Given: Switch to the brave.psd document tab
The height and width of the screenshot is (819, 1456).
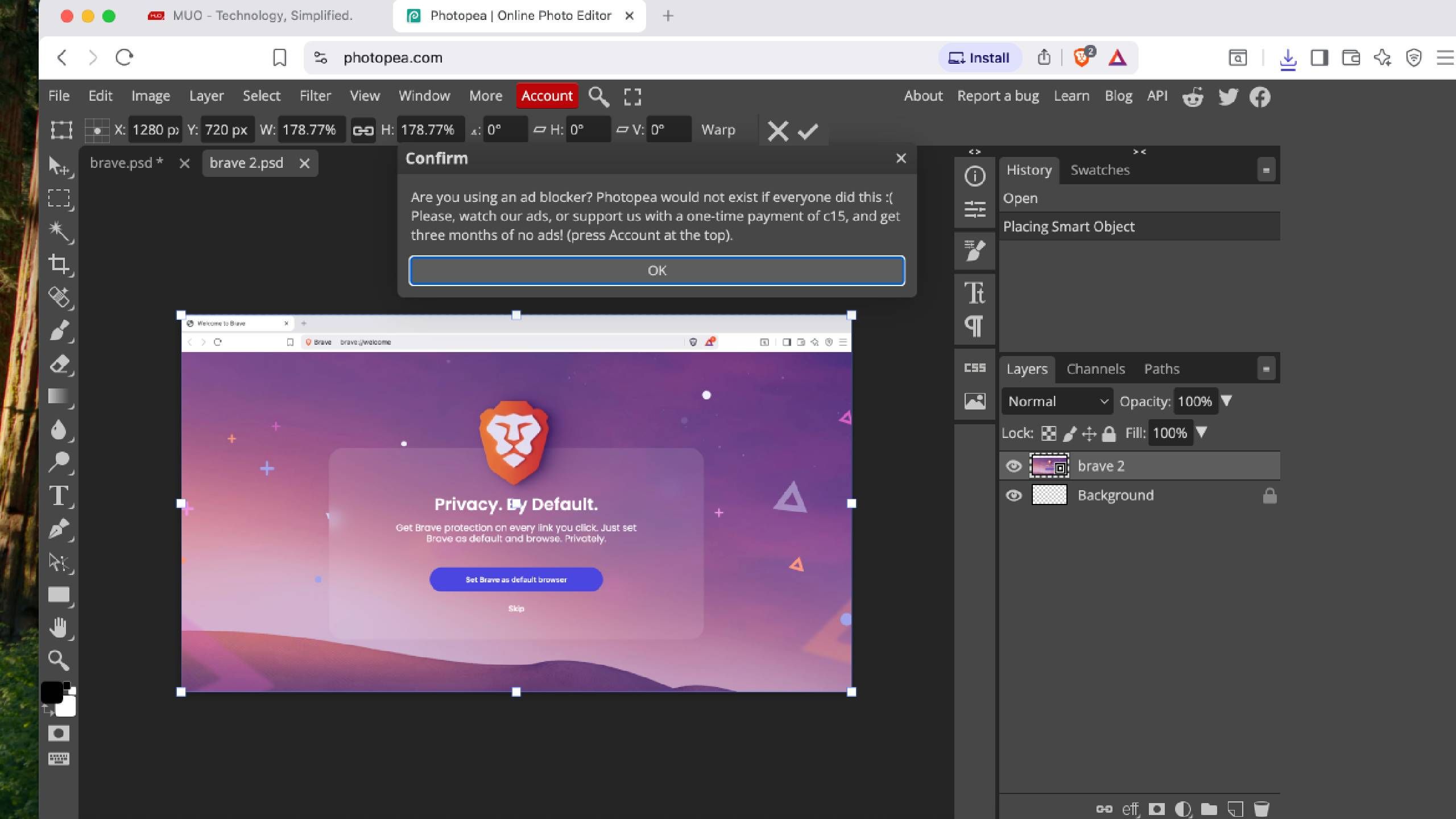Looking at the screenshot, I should (x=126, y=163).
